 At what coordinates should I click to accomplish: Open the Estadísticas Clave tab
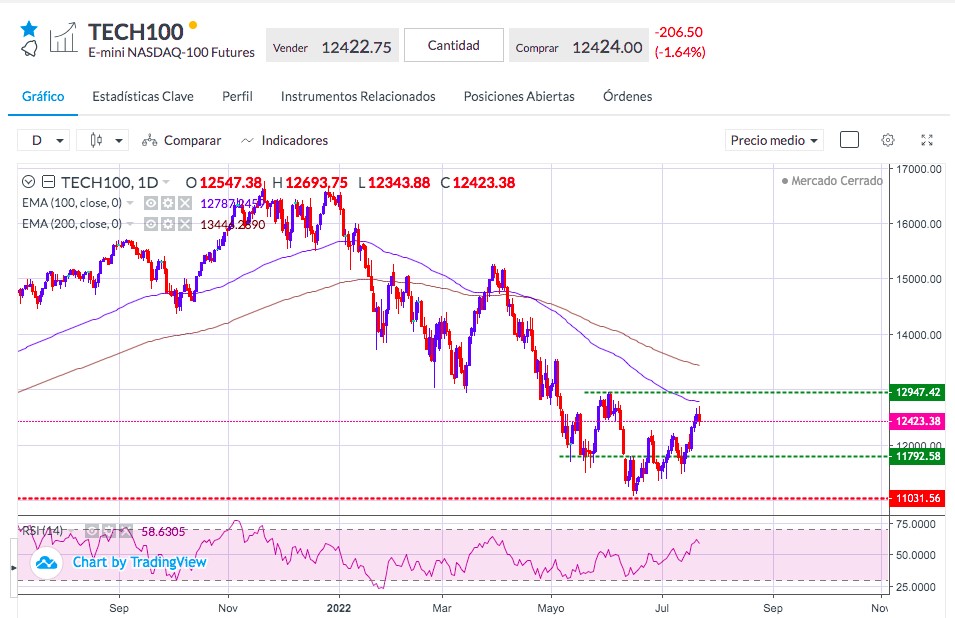click(143, 96)
